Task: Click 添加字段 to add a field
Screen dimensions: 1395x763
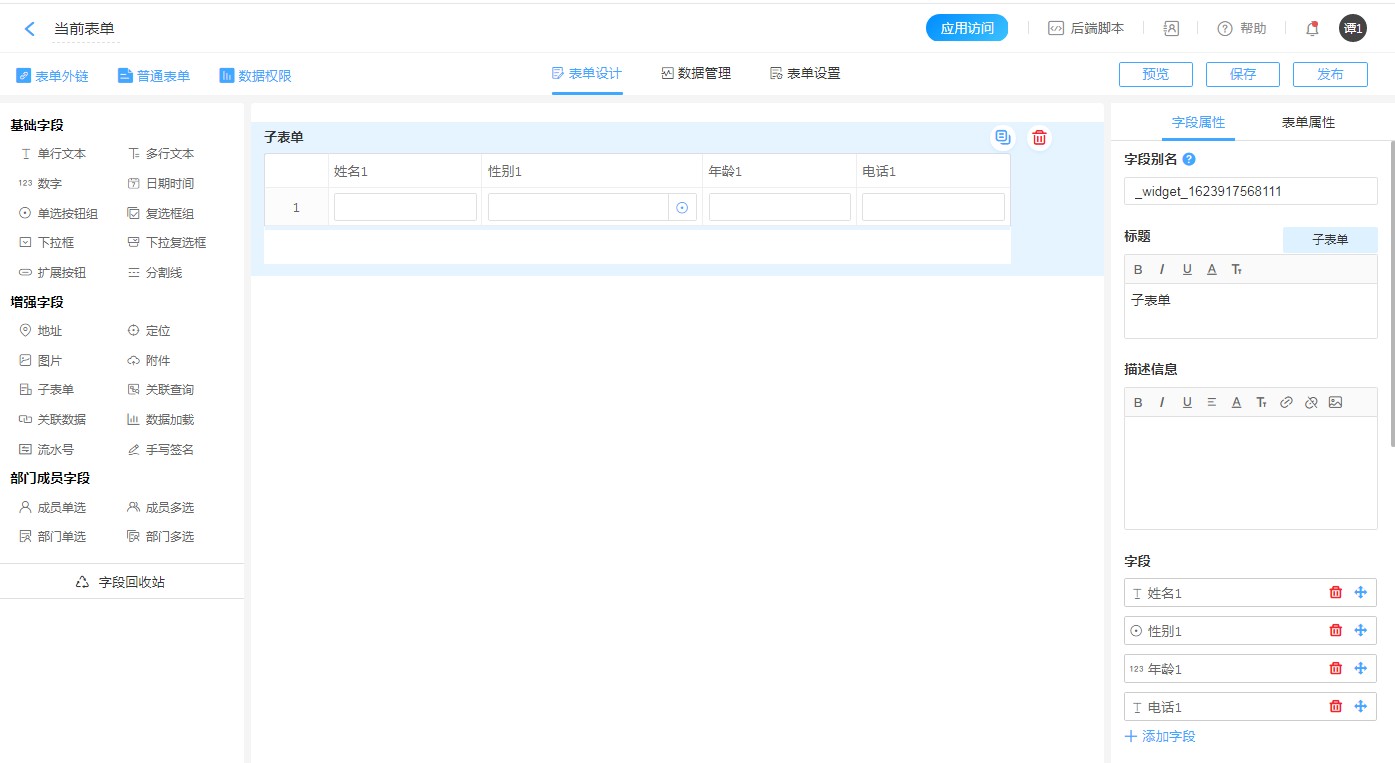Action: [1160, 737]
